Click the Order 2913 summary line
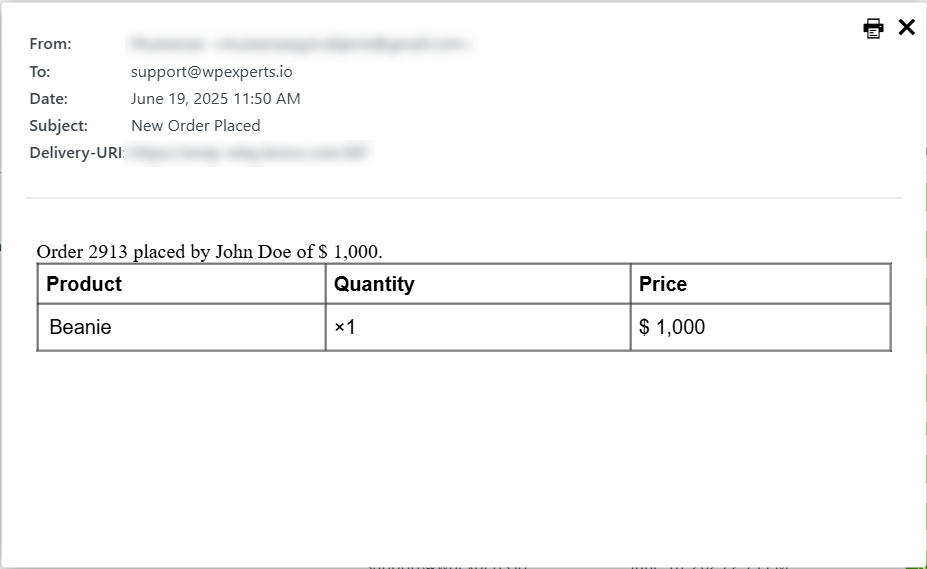The width and height of the screenshot is (927, 569). [x=209, y=252]
